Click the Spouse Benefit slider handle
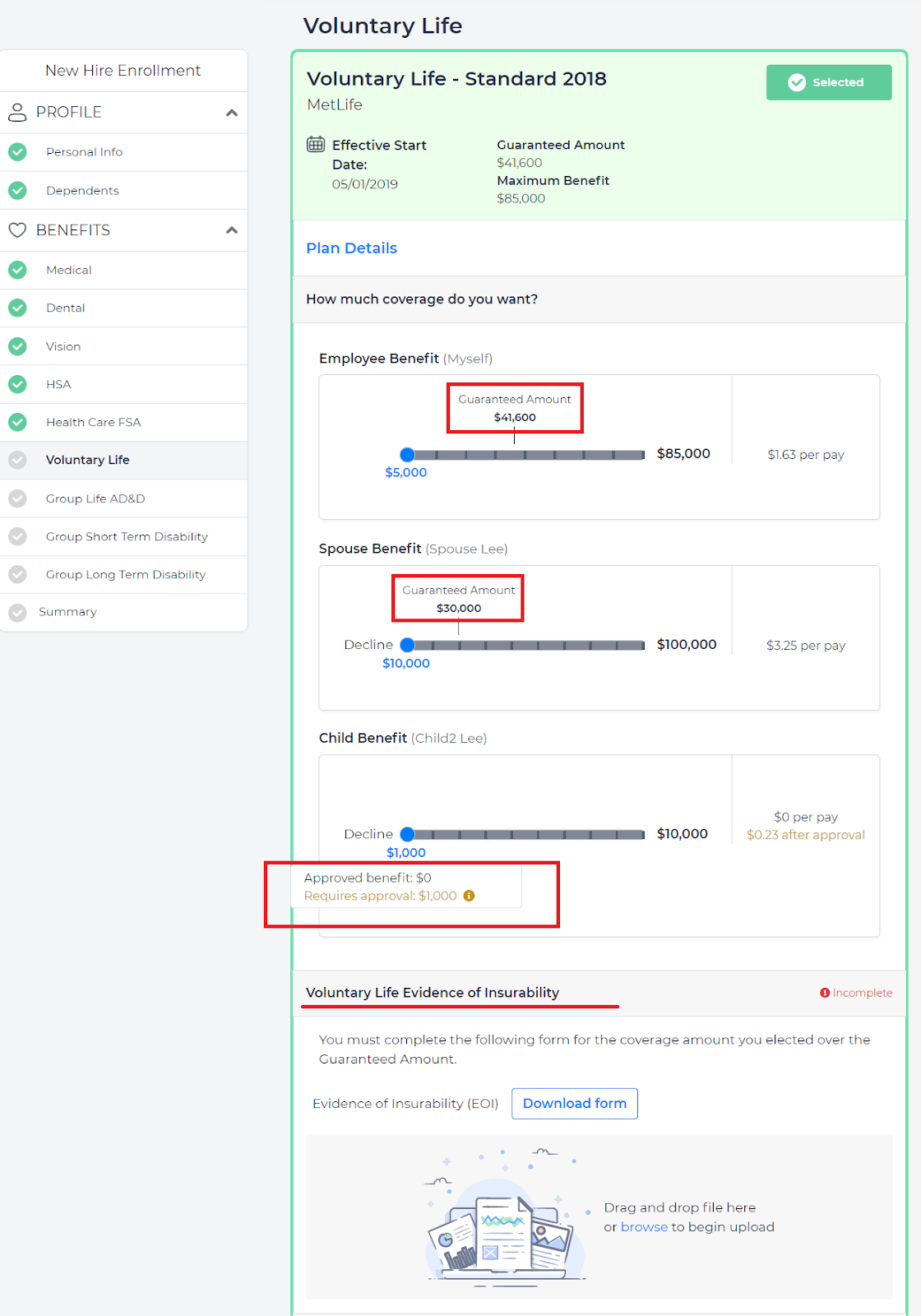This screenshot has width=921, height=1316. (x=407, y=646)
